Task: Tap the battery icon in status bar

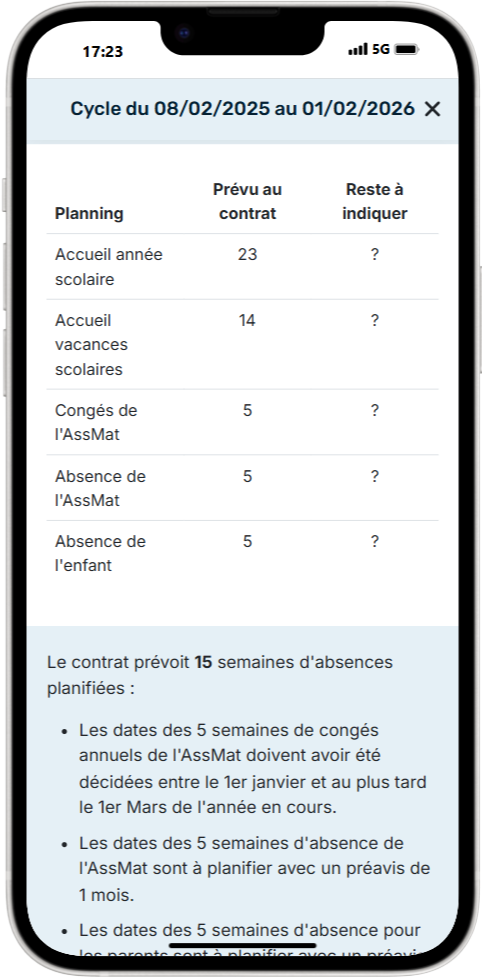Action: 407,49
